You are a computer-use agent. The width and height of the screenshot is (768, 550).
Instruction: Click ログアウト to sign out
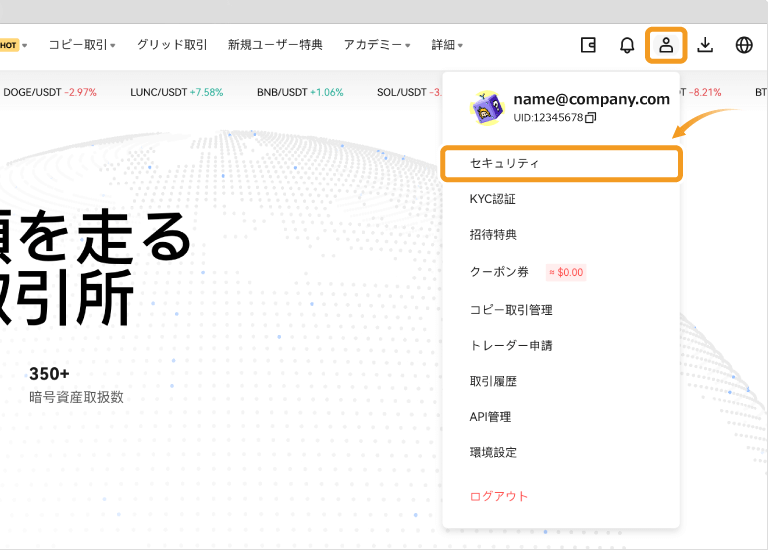[x=499, y=496]
